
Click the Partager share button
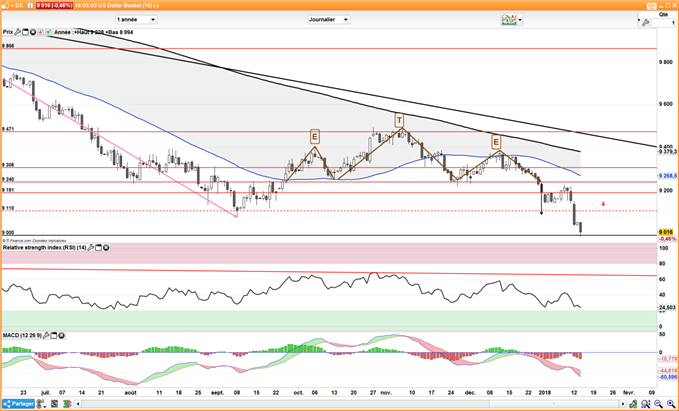pos(18,404)
